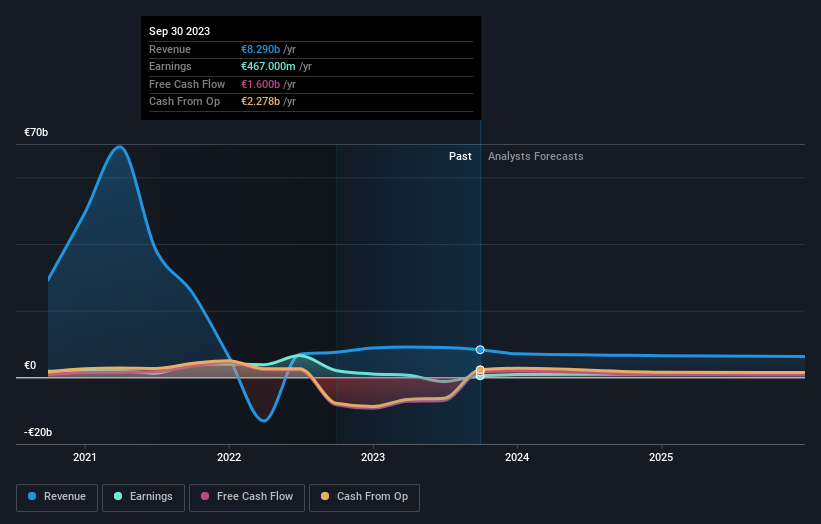Click the 2024 x-axis year label

tap(517, 457)
